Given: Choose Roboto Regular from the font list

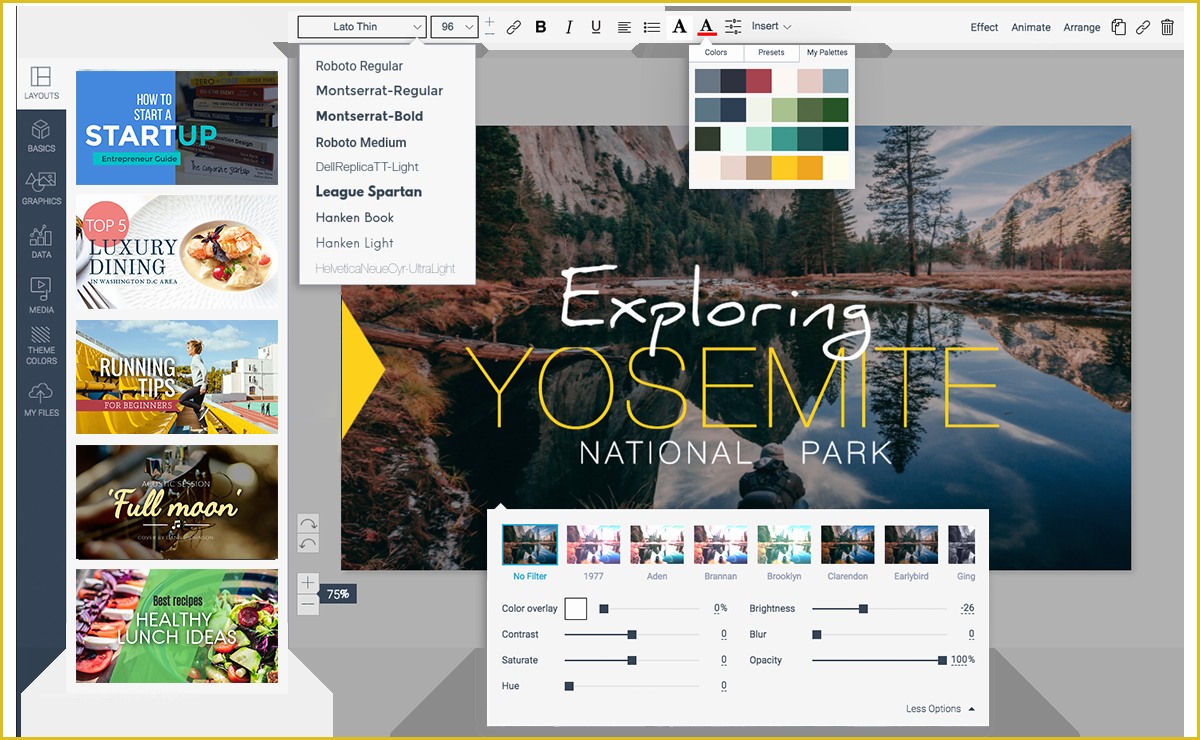Looking at the screenshot, I should (x=359, y=66).
